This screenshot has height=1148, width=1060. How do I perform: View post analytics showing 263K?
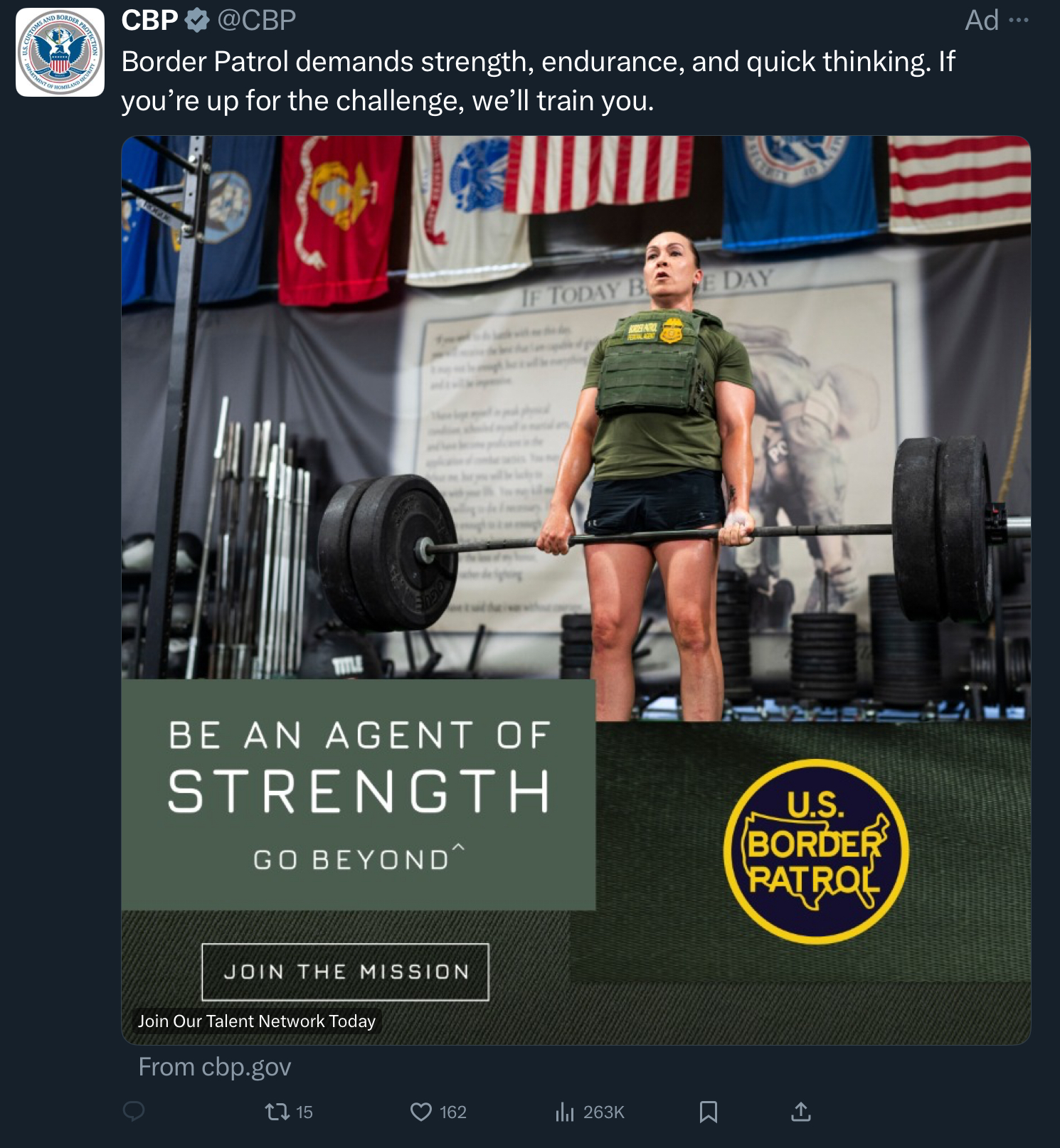coord(590,1112)
